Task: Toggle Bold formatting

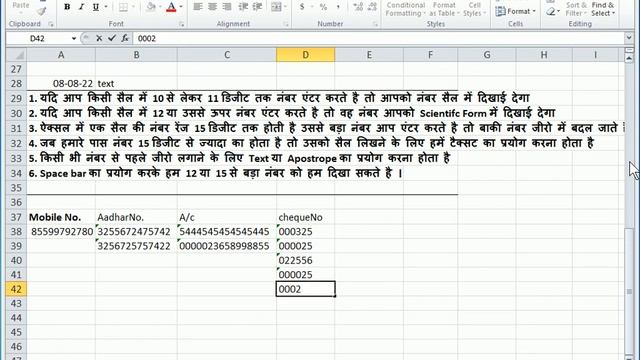Action: 67,7
